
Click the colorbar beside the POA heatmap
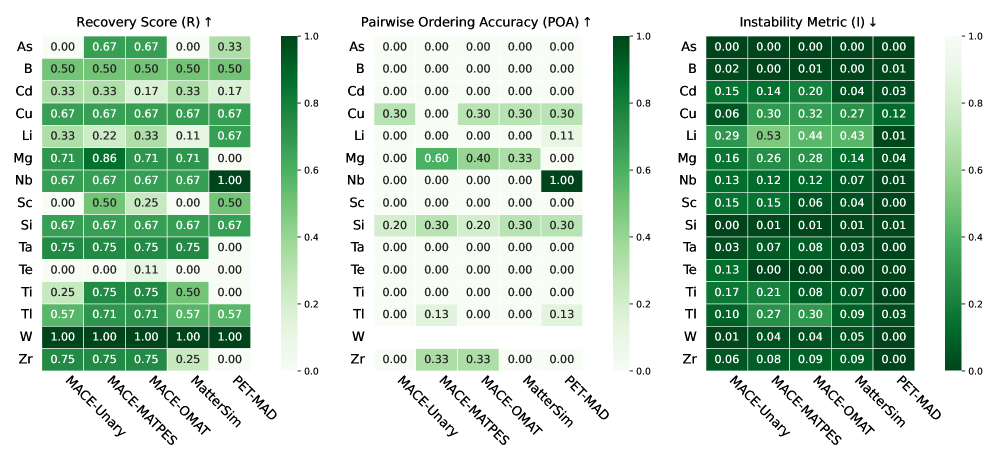(x=619, y=202)
